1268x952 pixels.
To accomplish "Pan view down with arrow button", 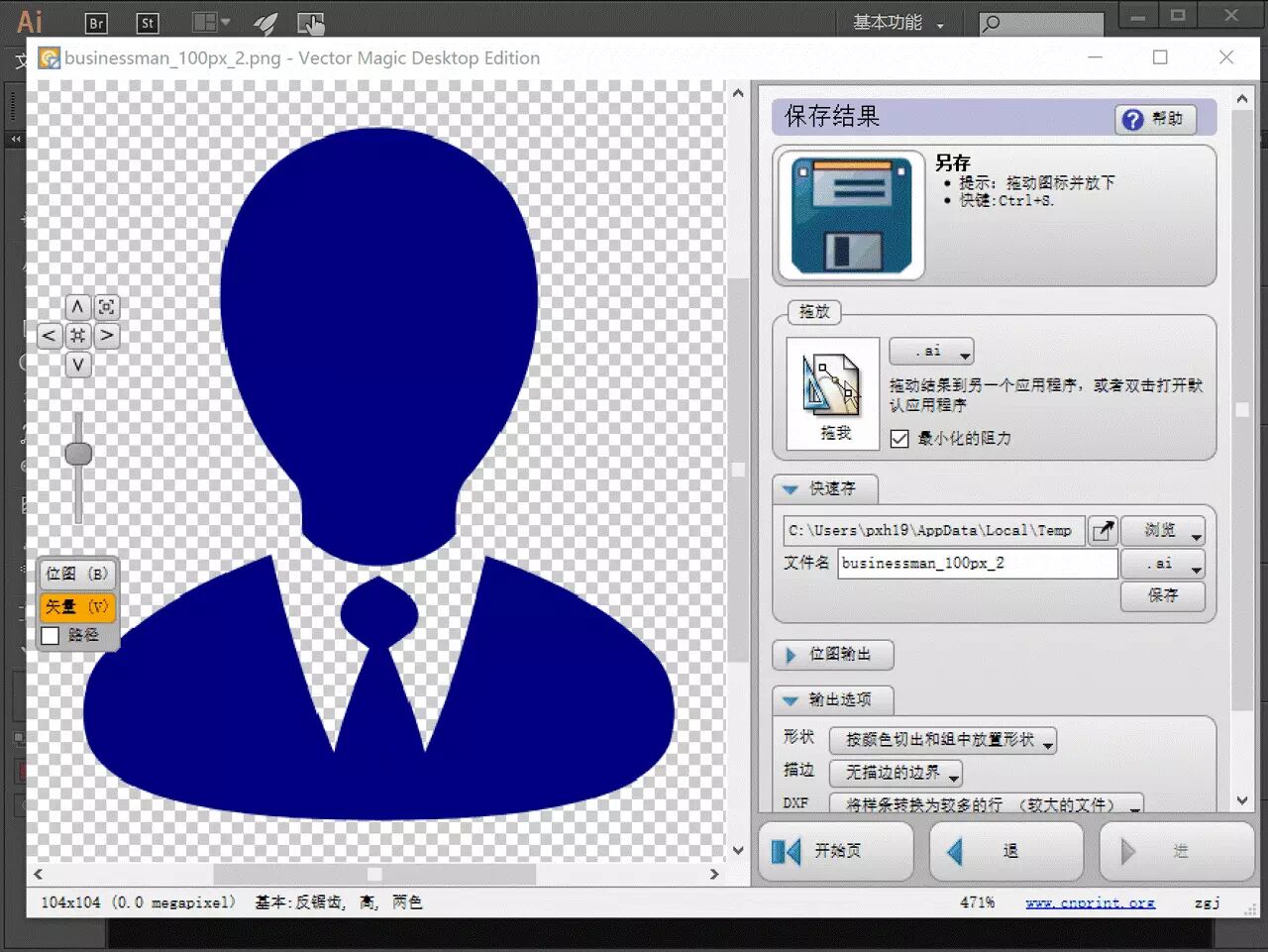I will 77,365.
